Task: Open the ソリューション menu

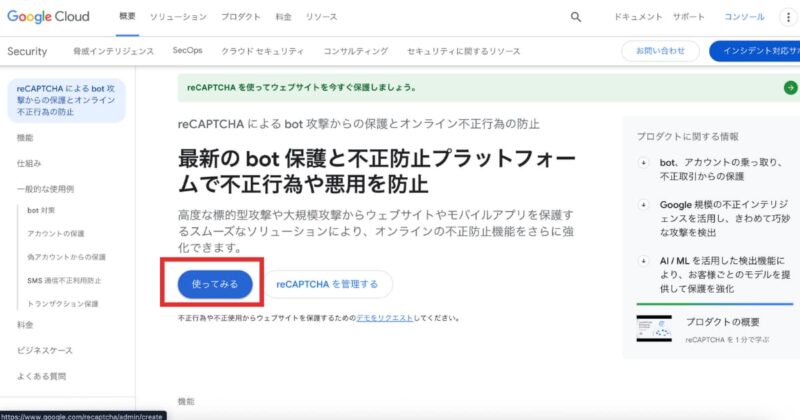Action: tap(178, 17)
